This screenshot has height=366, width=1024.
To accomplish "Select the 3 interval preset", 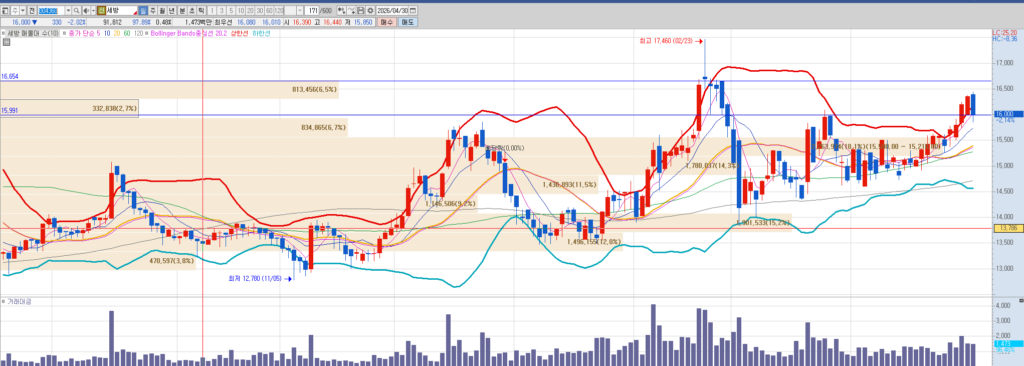I will (221, 11).
